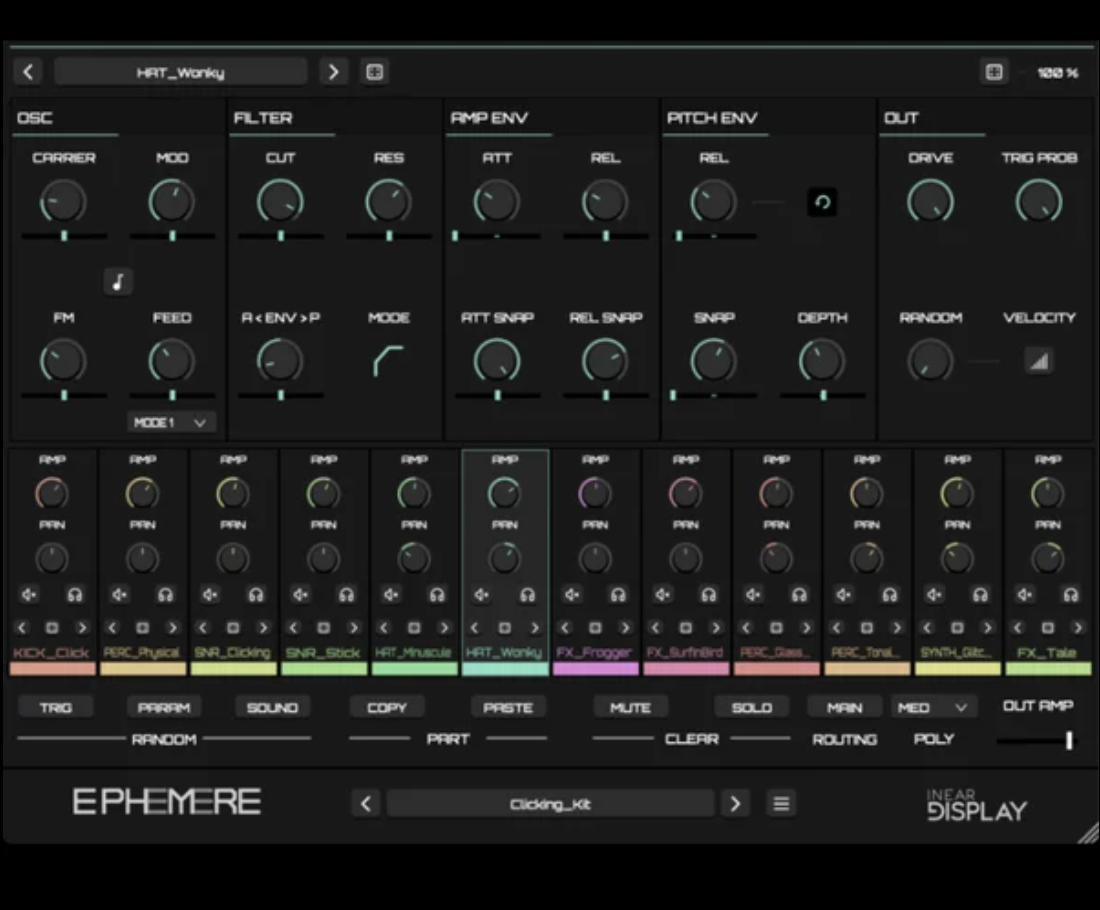Click the COPY part button
The image size is (1100, 910).
tap(387, 708)
